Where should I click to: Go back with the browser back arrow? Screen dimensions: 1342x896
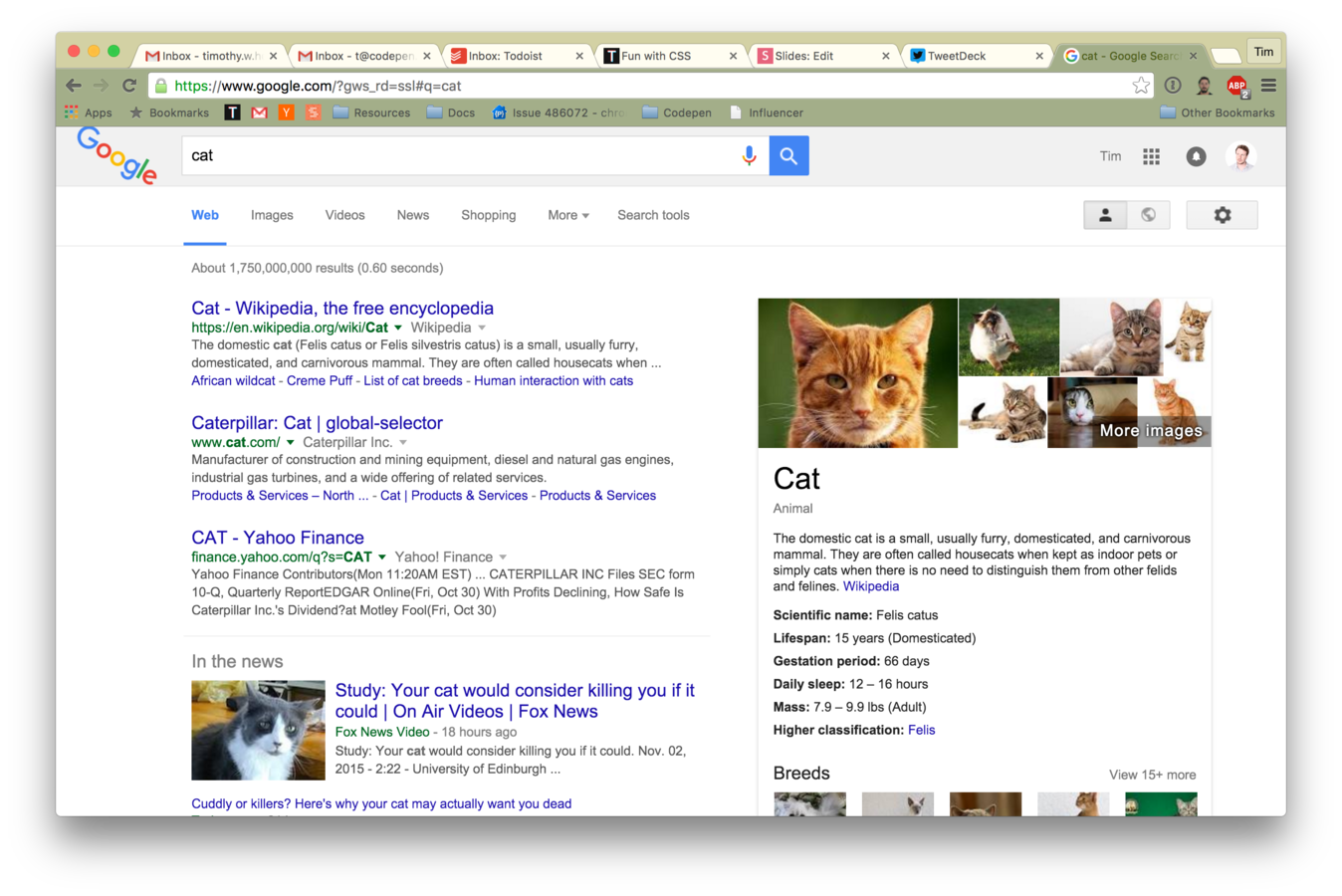coord(74,86)
